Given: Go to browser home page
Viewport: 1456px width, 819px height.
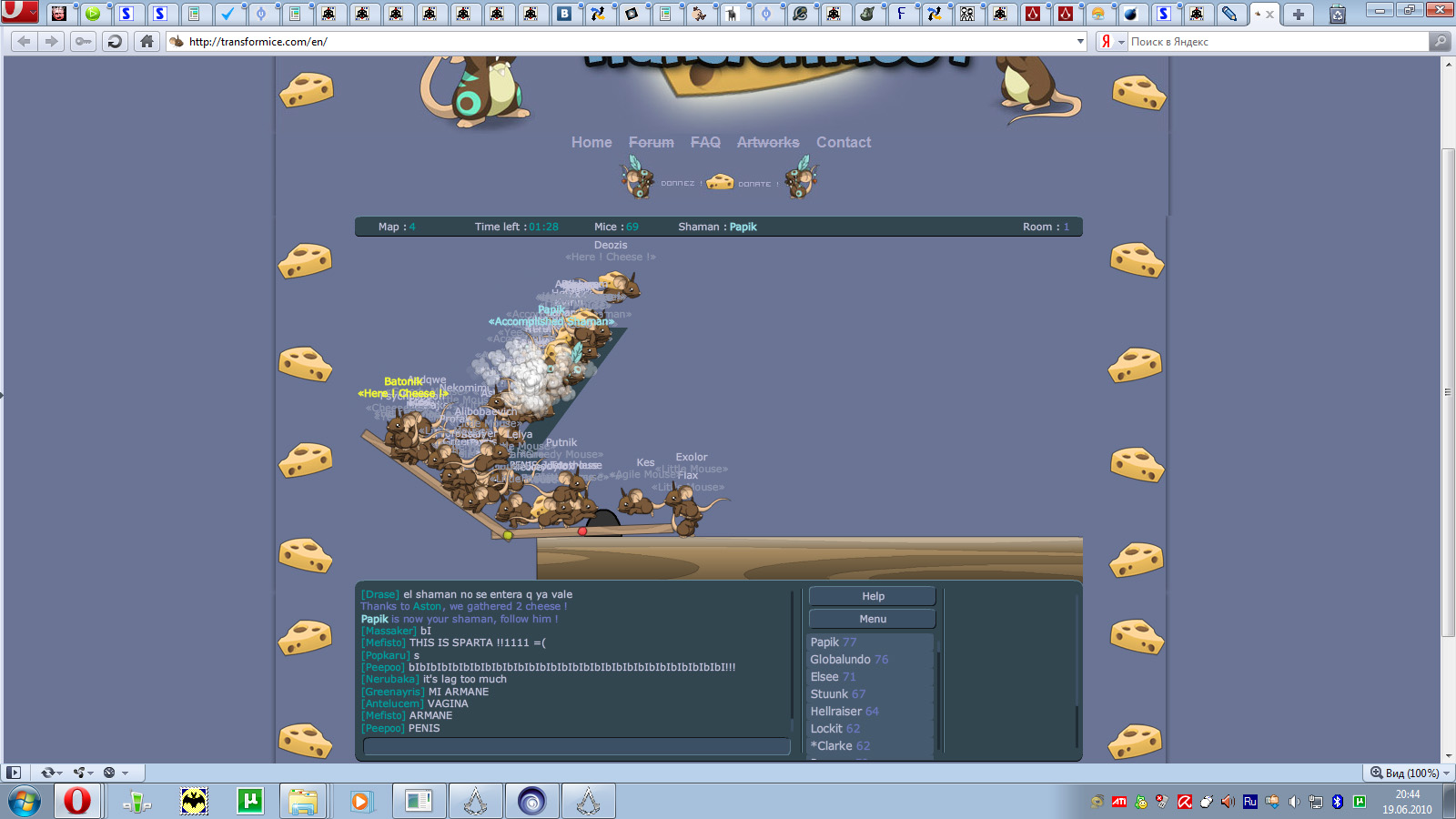Looking at the screenshot, I should [x=147, y=42].
